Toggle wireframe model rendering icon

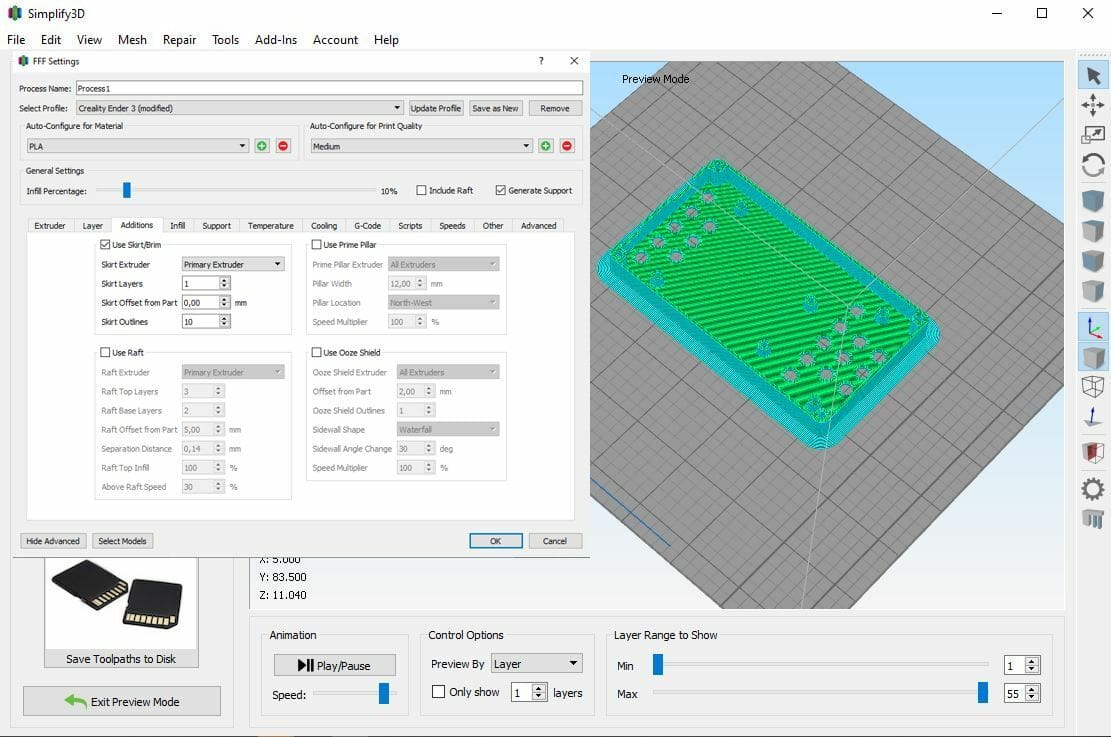1093,386
